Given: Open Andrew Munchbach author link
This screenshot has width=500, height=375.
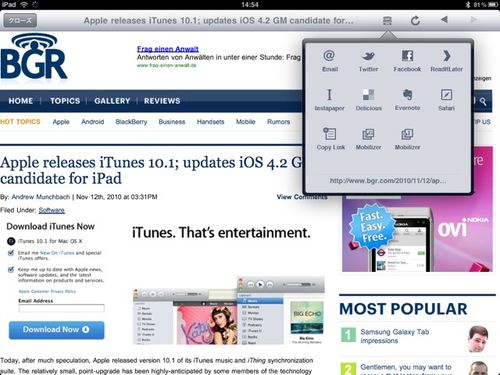Looking at the screenshot, I should coord(41,197).
